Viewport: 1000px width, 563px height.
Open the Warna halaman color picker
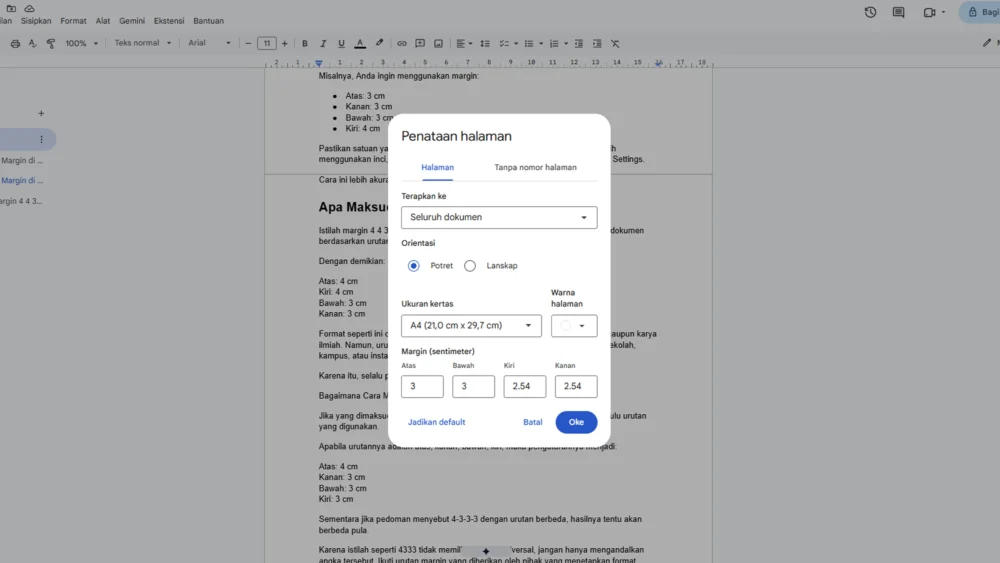pos(574,326)
